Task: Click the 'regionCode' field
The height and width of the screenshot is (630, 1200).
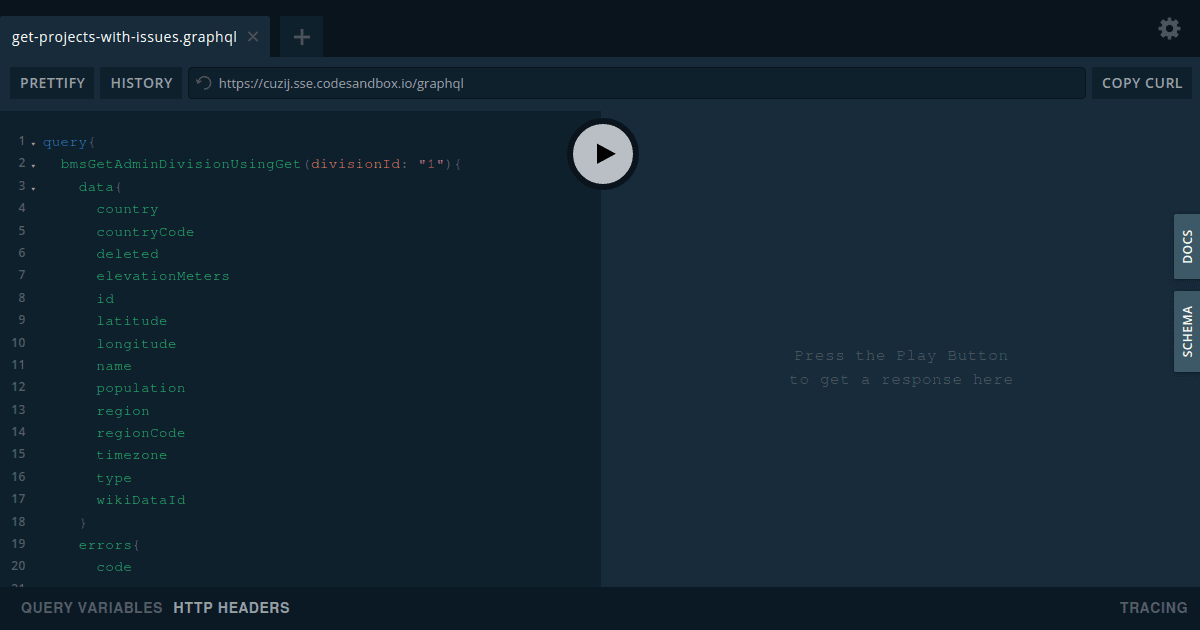Action: (x=141, y=433)
